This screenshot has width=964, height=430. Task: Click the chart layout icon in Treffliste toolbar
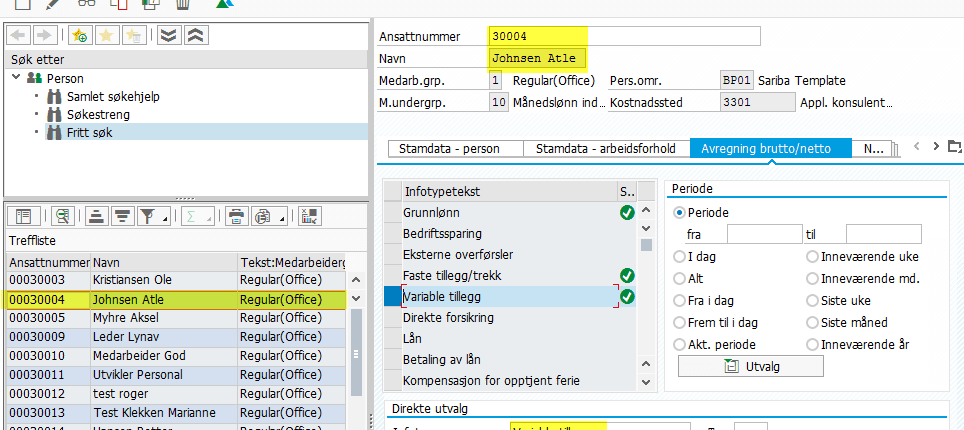click(x=310, y=216)
